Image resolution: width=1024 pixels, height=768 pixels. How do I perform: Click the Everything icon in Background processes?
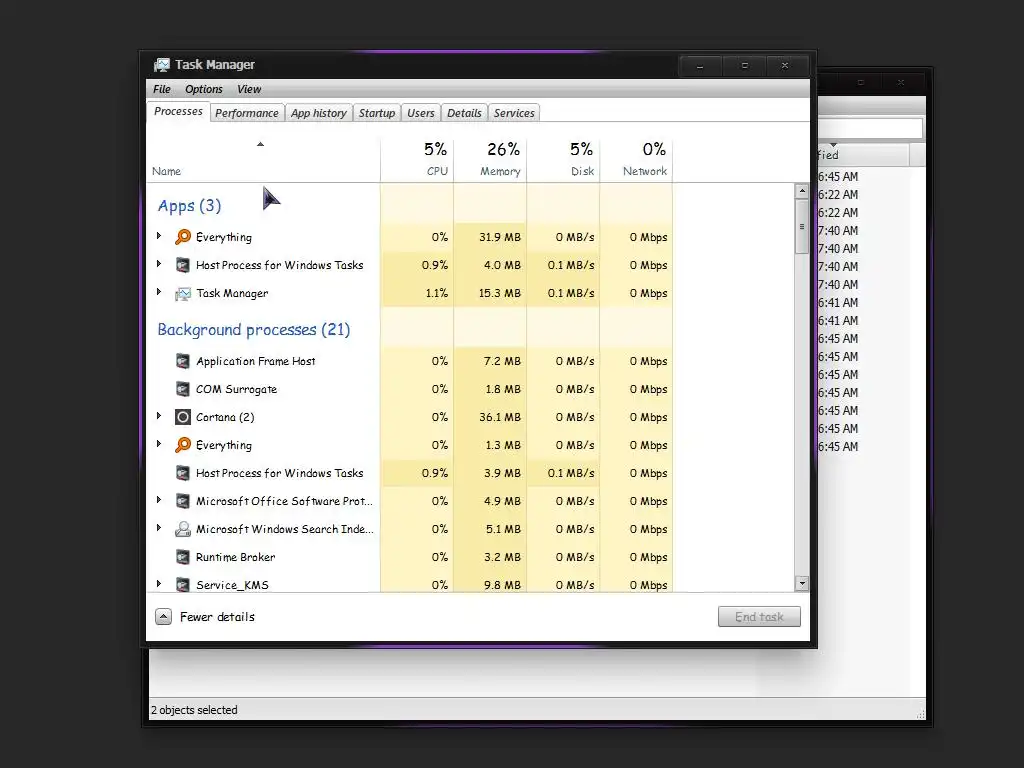tap(183, 445)
